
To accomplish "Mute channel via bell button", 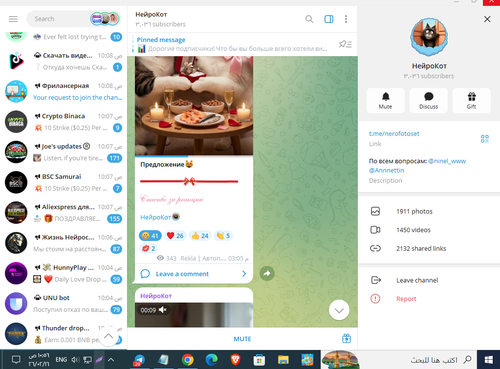I will pyautogui.click(x=385, y=100).
